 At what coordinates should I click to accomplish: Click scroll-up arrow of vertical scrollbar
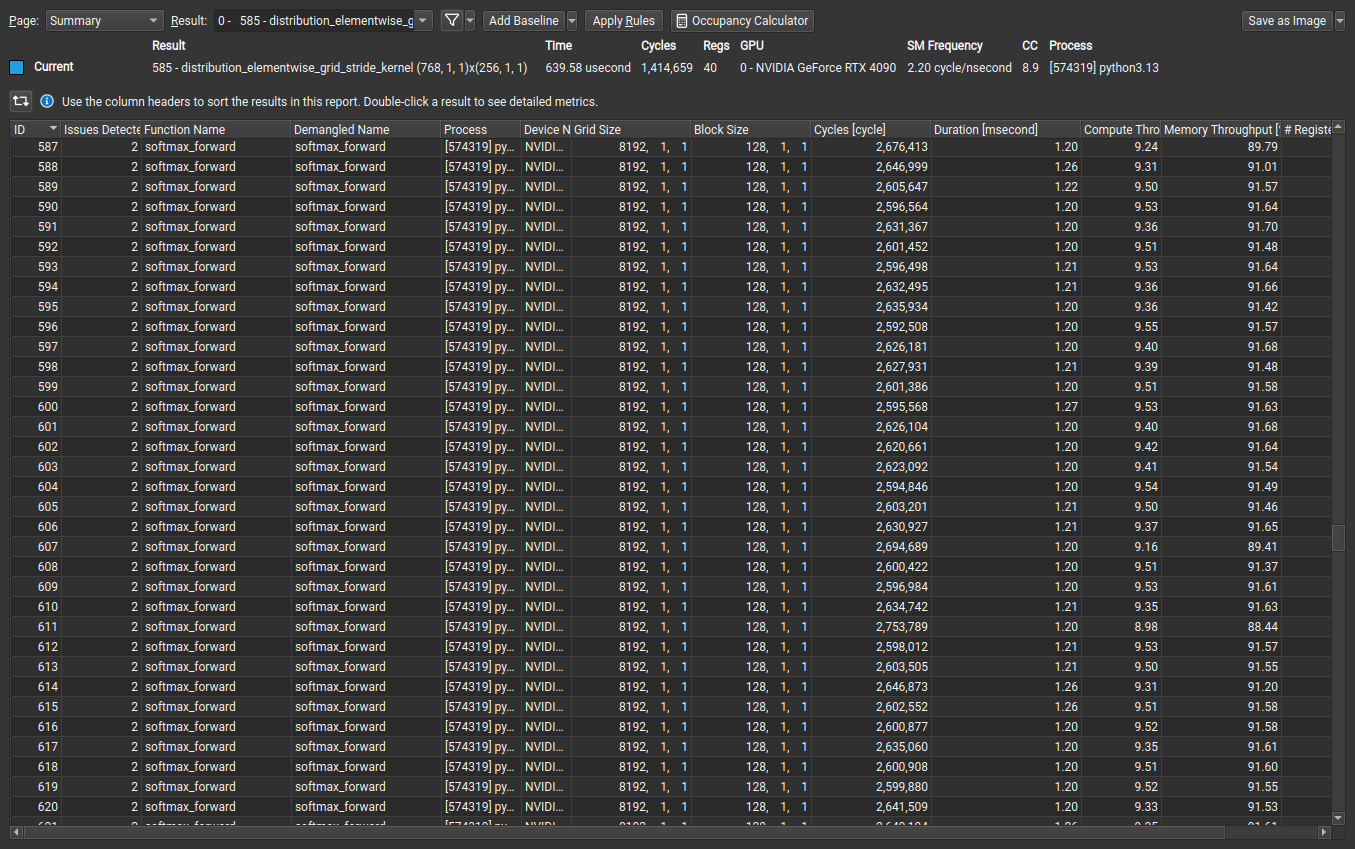(x=1338, y=129)
